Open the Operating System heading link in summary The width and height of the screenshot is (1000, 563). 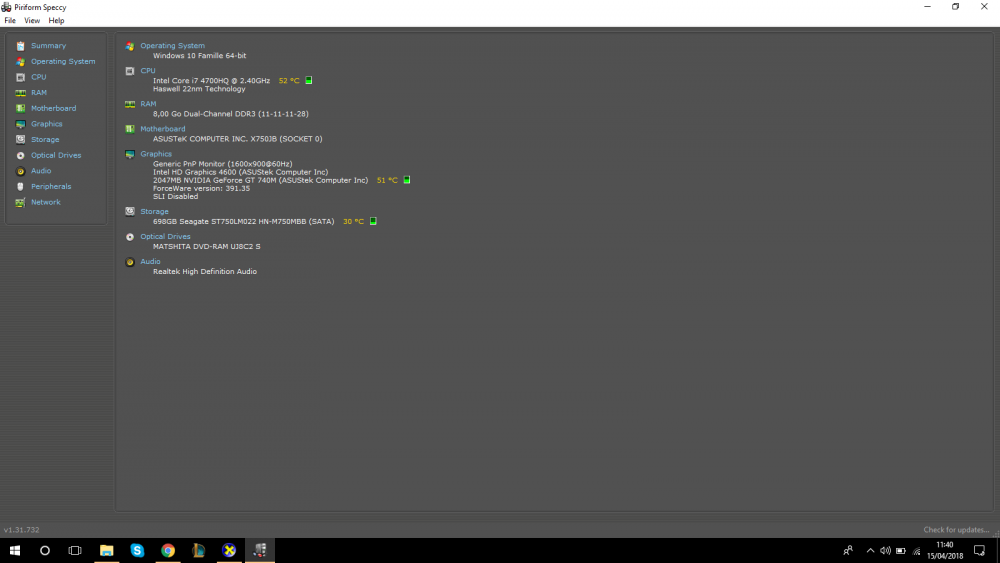[172, 46]
